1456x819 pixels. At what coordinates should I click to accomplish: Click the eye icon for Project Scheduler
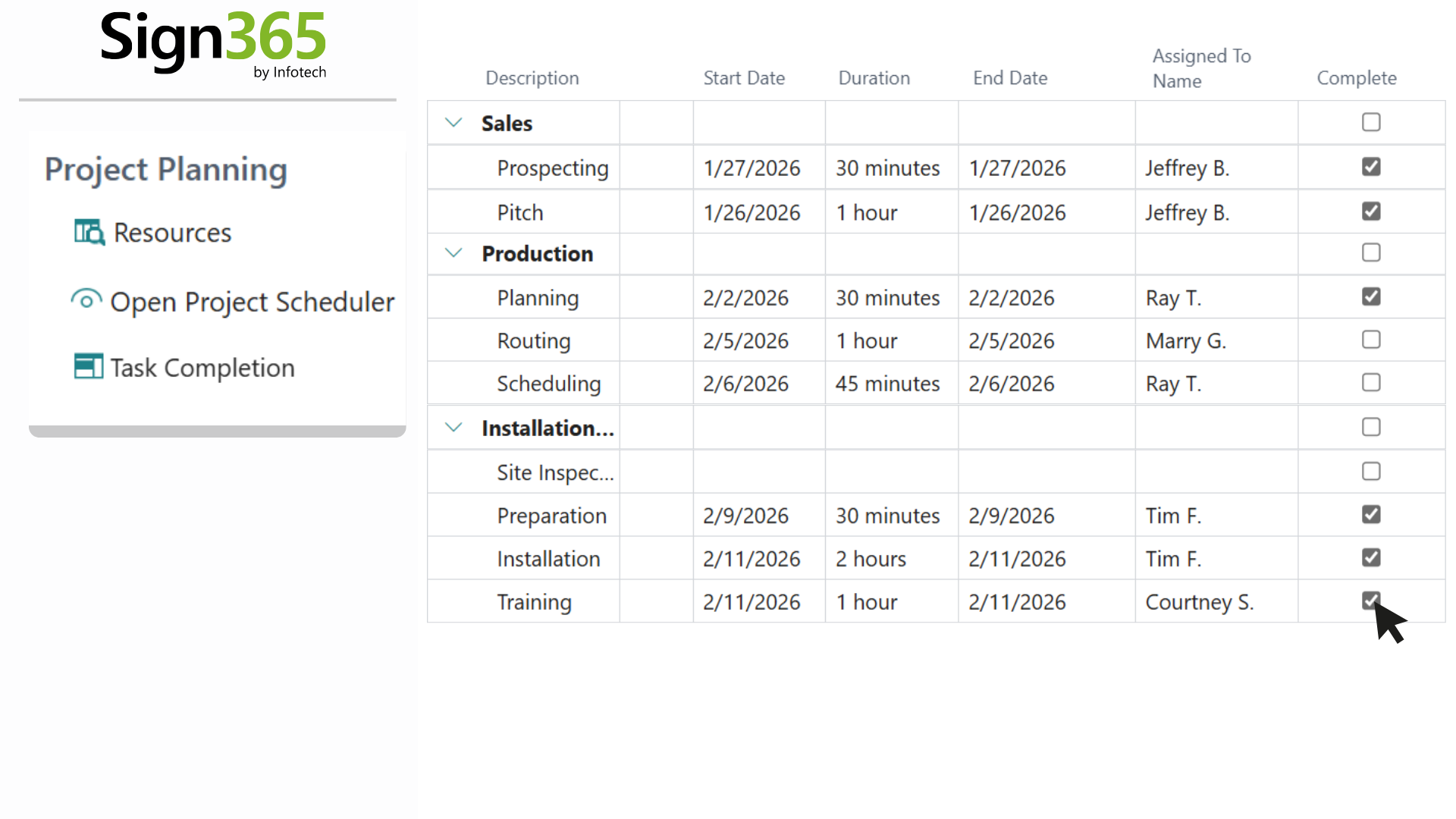(86, 300)
